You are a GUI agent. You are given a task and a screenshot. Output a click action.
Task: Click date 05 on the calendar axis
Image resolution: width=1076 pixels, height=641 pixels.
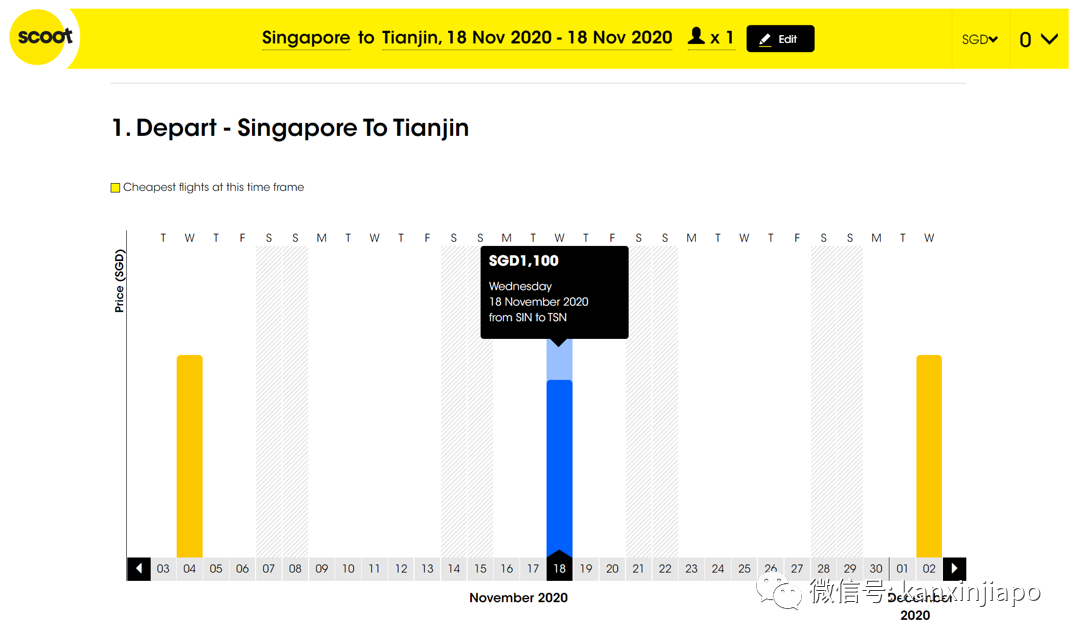[x=216, y=568]
